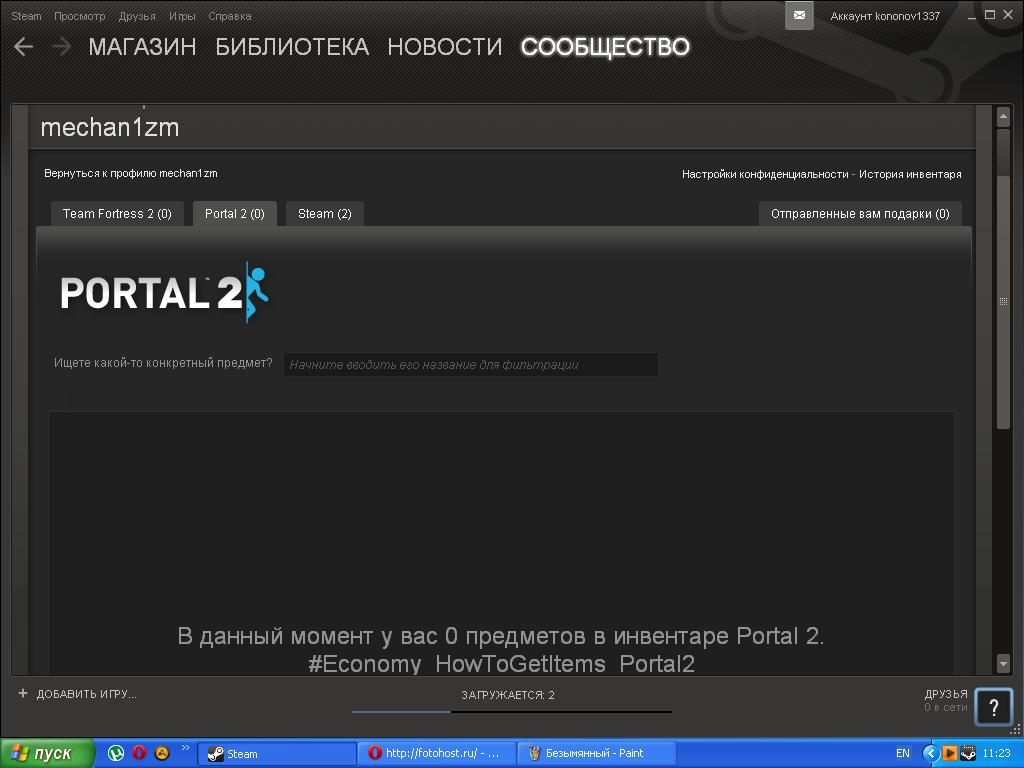The height and width of the screenshot is (768, 1024).
Task: Click the download progress bar
Action: [x=511, y=711]
